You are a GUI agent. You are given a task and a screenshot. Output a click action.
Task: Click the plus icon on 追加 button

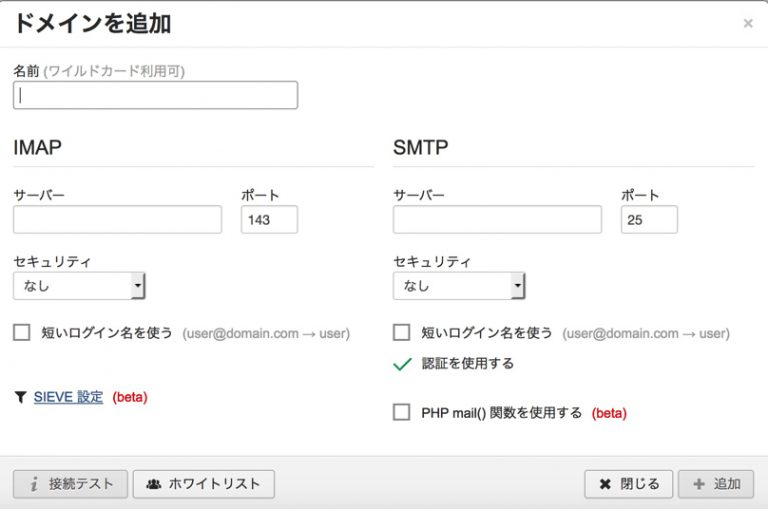point(698,484)
